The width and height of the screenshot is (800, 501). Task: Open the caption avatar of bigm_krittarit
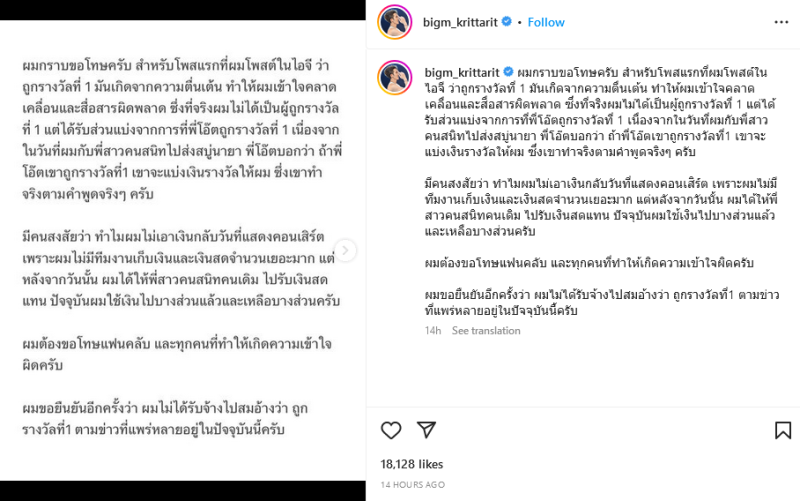(x=394, y=78)
